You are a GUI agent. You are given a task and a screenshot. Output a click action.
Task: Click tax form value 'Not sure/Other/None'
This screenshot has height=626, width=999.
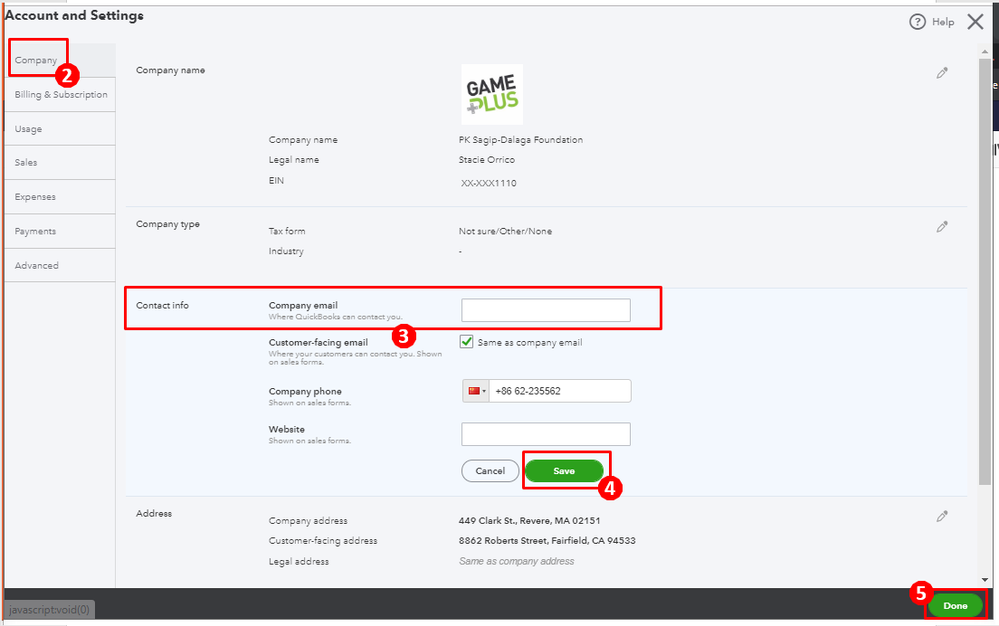tap(505, 231)
